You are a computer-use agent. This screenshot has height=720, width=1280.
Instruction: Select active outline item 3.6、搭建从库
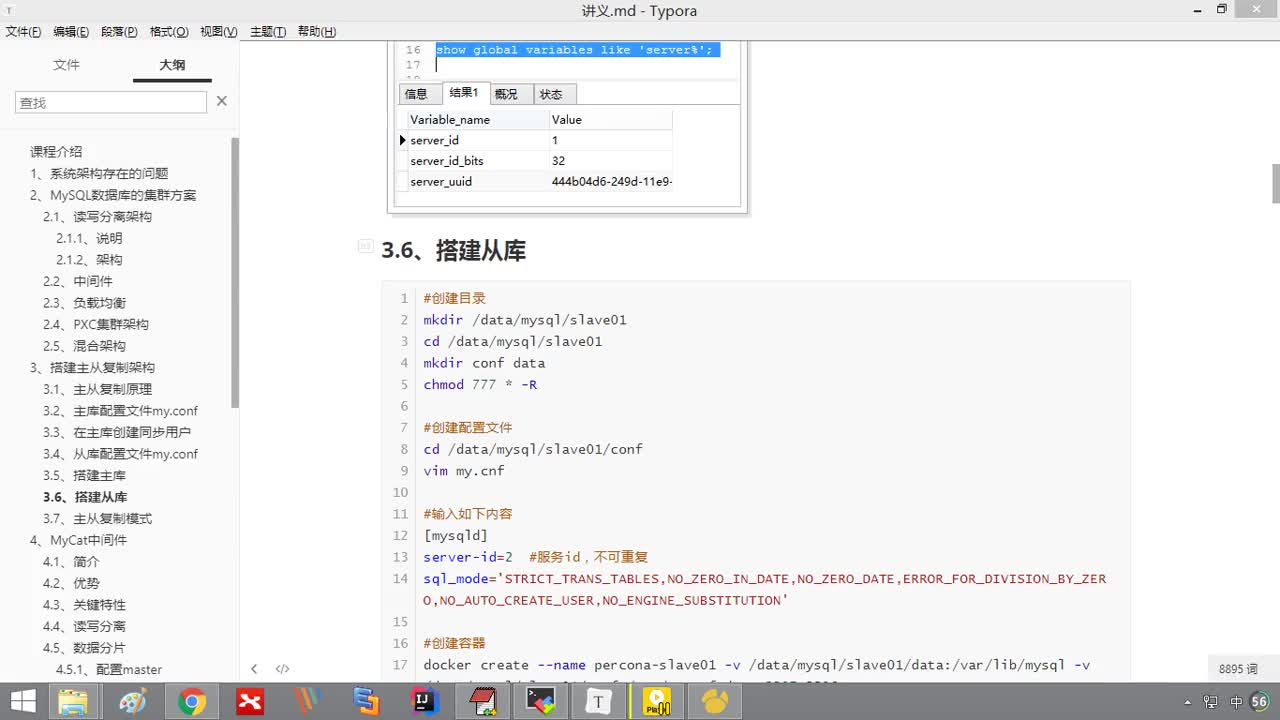(x=85, y=496)
